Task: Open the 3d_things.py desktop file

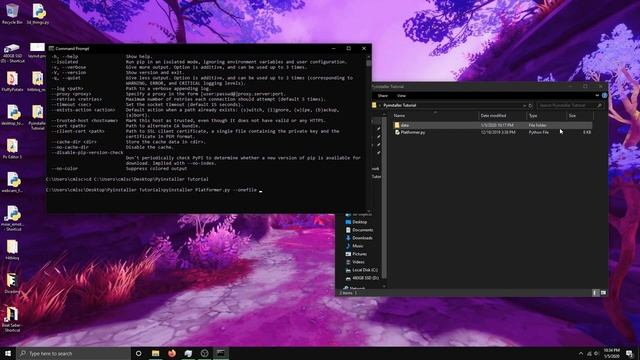Action: (x=38, y=13)
